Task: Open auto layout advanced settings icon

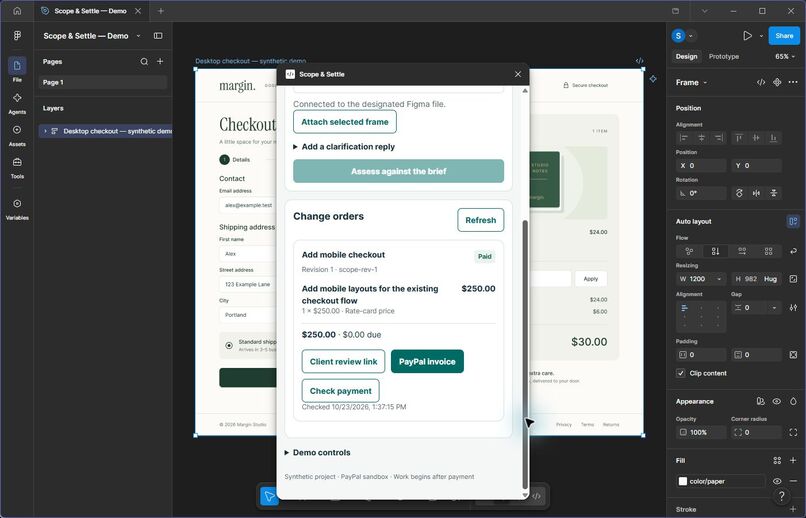Action: 793,307
